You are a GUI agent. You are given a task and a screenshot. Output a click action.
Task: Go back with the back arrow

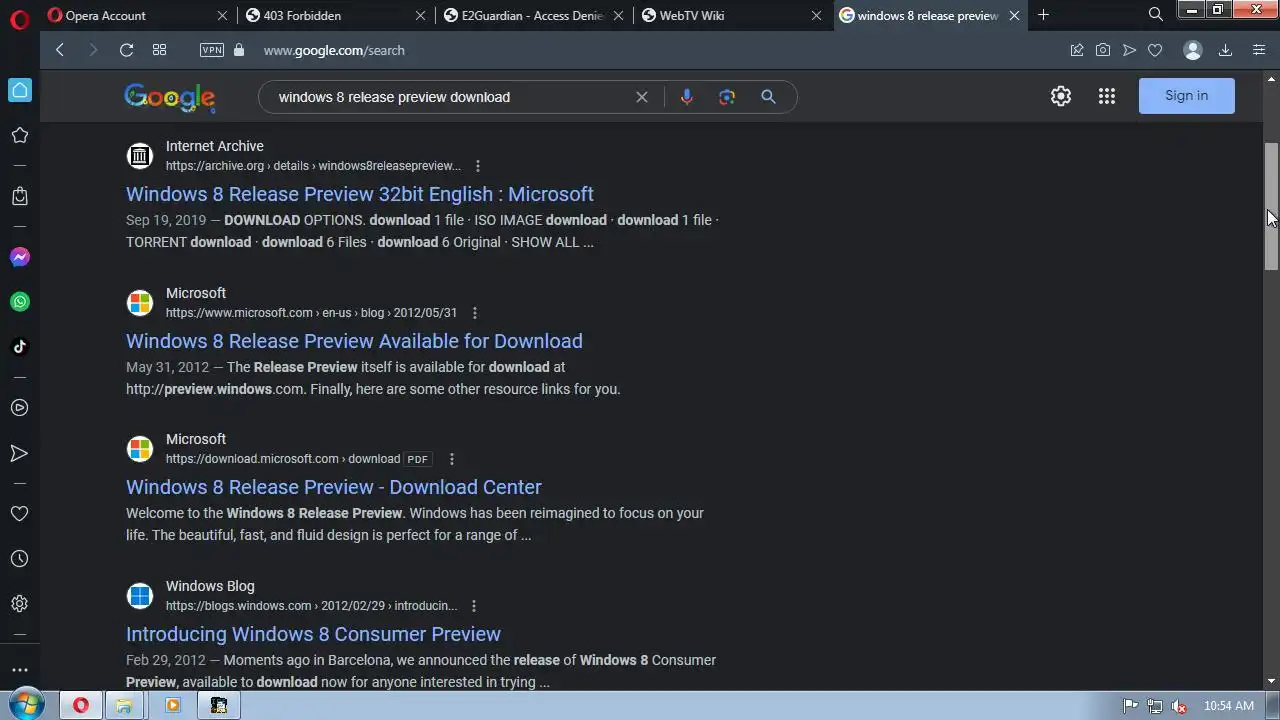60,50
